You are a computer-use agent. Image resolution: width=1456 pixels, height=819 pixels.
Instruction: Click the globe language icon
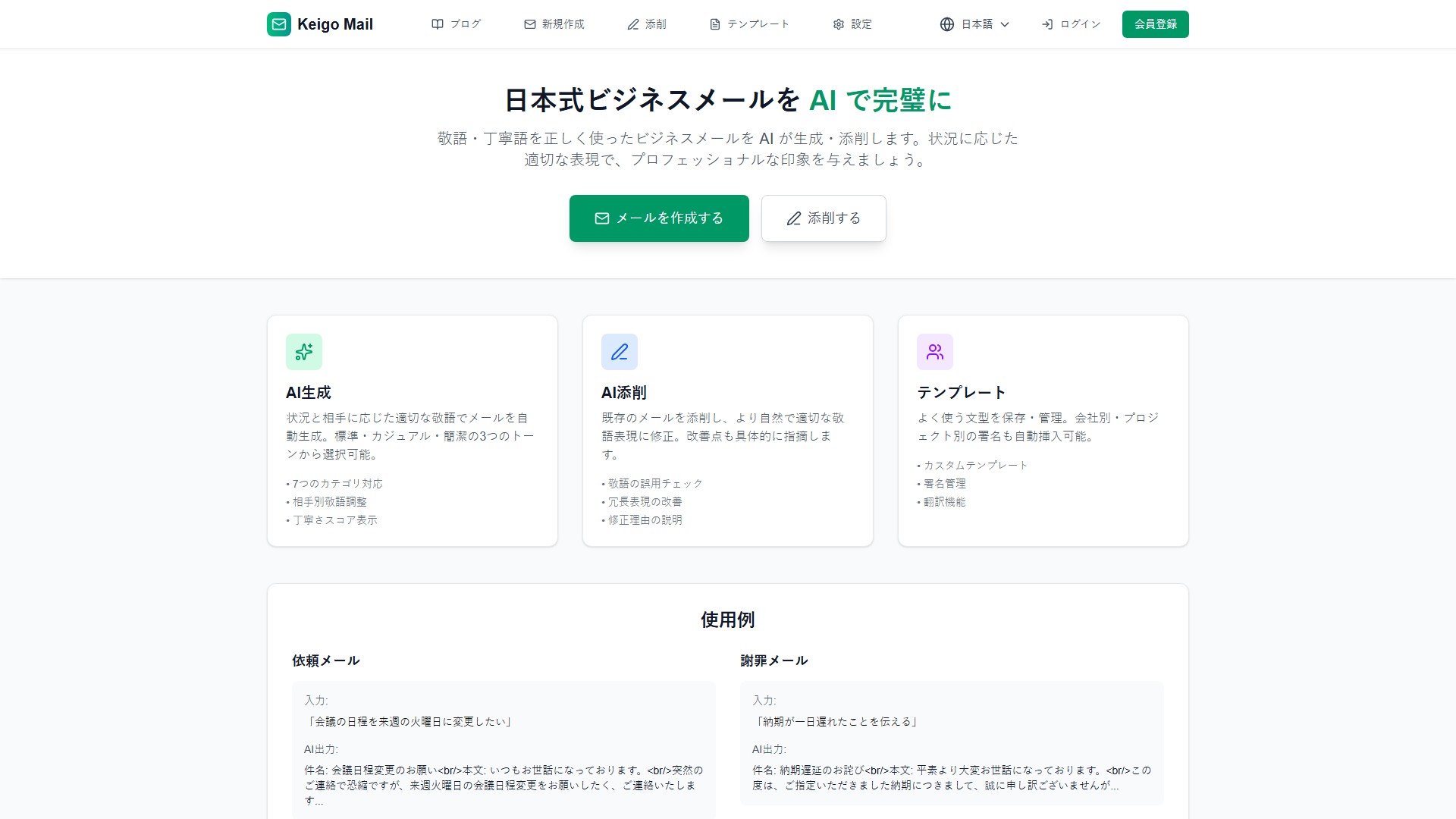pos(946,24)
